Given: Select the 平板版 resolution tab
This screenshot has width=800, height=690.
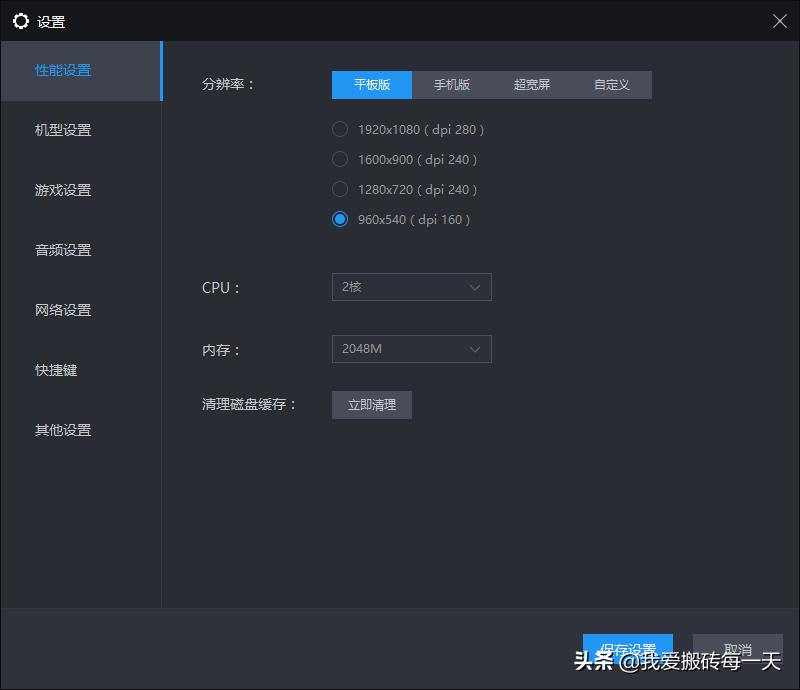Looking at the screenshot, I should tap(371, 85).
